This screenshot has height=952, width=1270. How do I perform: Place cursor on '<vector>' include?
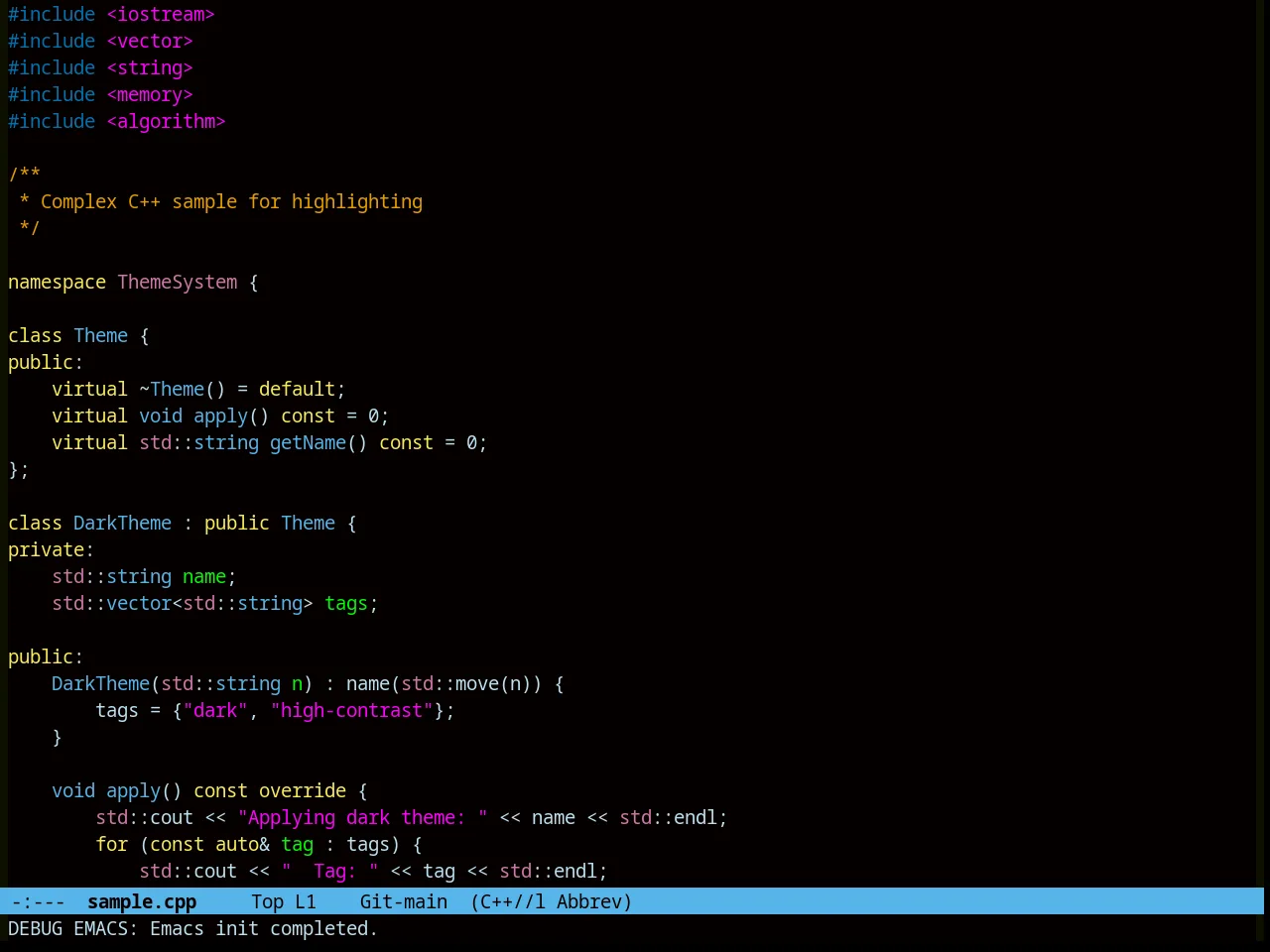[x=150, y=41]
